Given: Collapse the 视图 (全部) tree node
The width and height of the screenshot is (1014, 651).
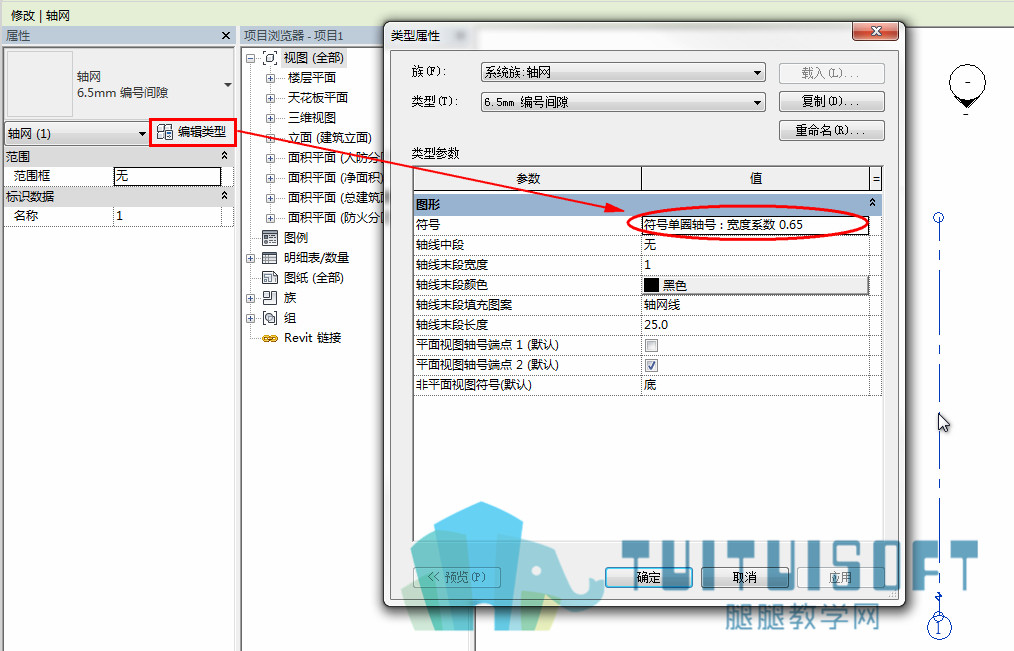Looking at the screenshot, I should pos(250,58).
